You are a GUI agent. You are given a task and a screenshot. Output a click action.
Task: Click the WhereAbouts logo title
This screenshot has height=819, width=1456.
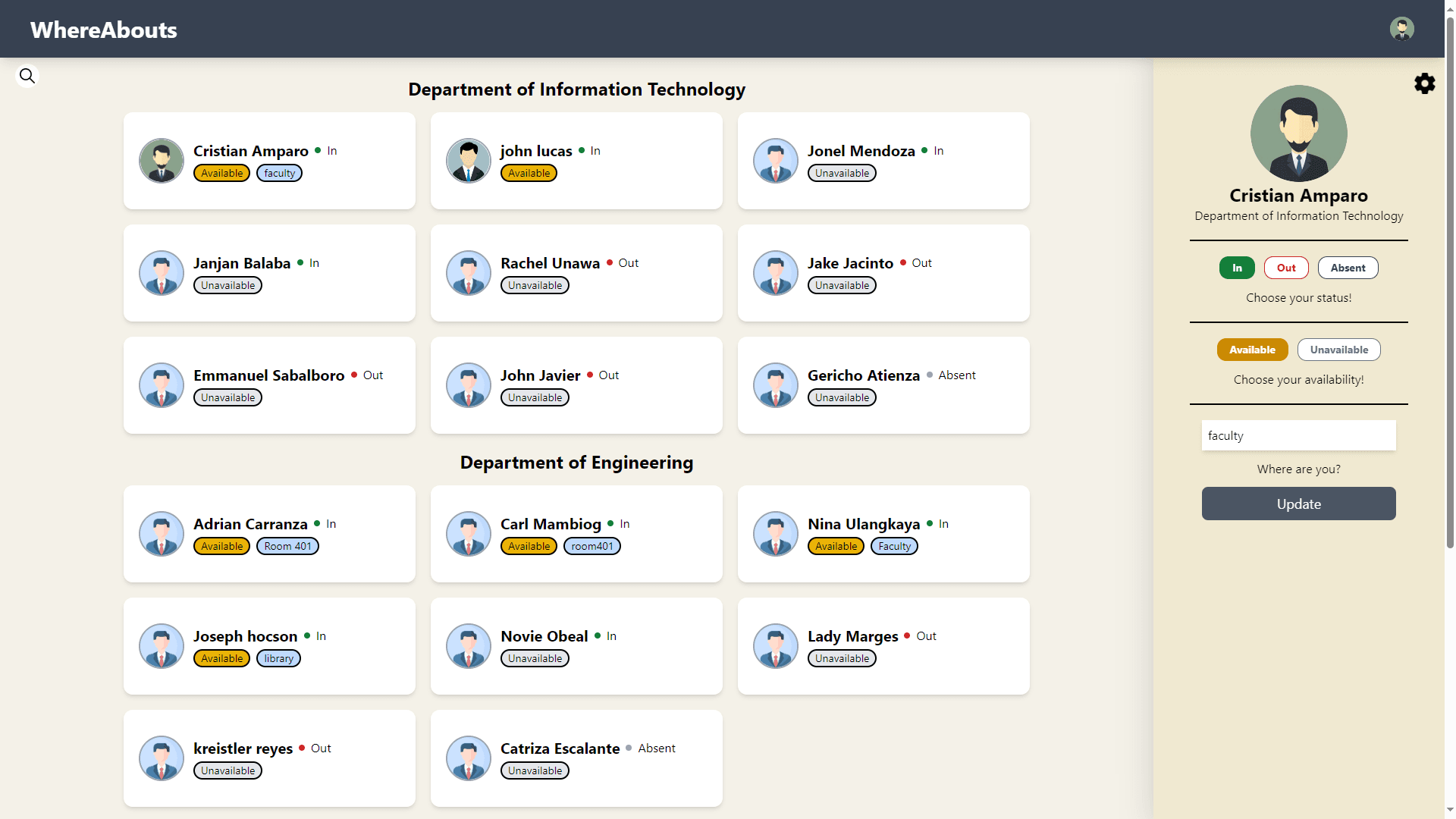point(104,30)
